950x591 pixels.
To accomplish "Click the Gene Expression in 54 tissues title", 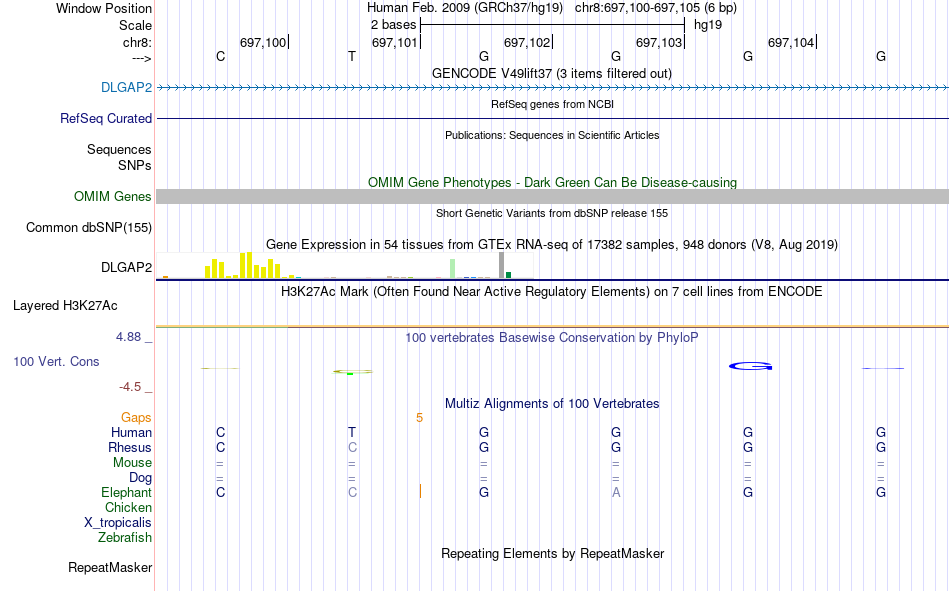I will click(x=552, y=244).
